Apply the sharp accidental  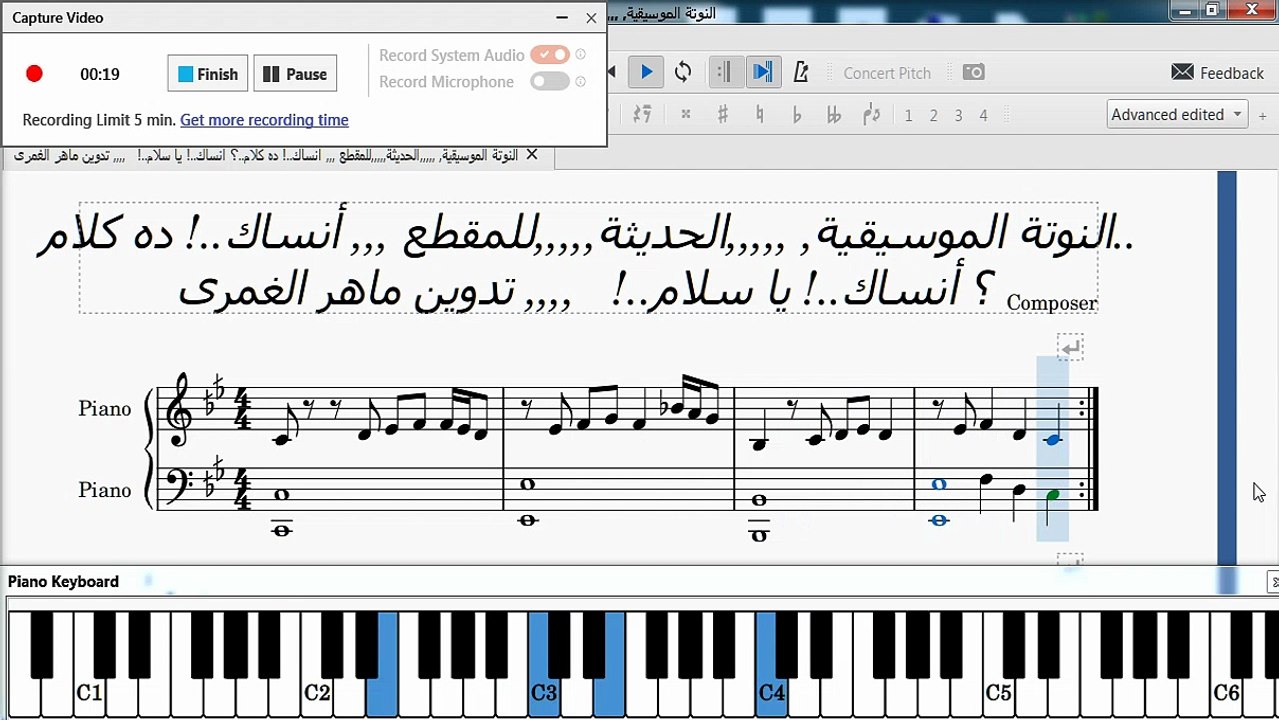[722, 115]
